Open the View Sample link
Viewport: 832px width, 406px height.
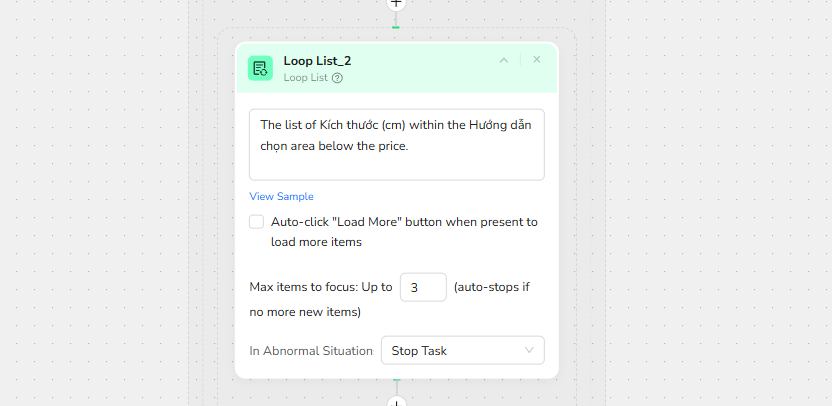pyautogui.click(x=281, y=196)
